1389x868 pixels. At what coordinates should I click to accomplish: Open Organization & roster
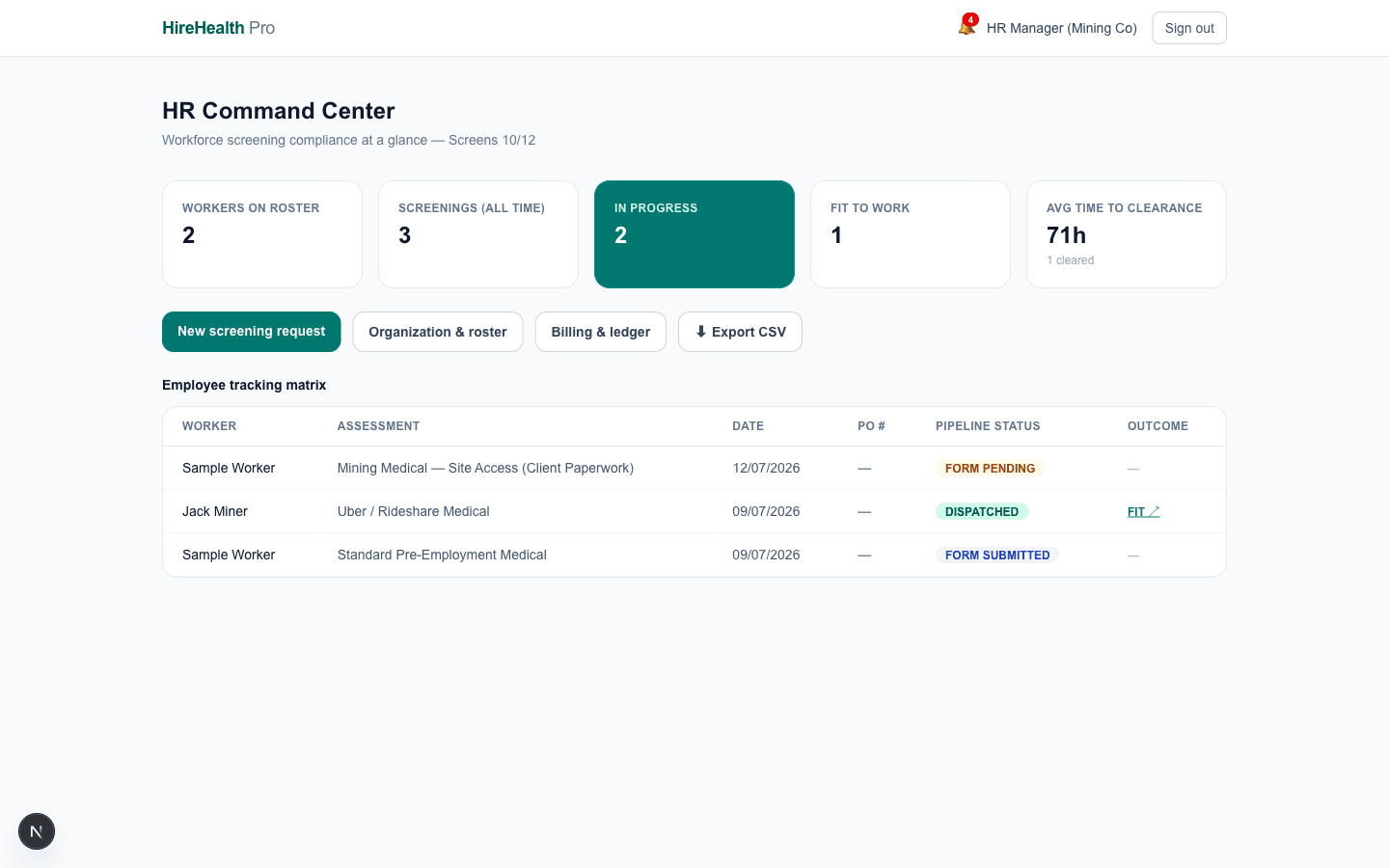pos(438,332)
